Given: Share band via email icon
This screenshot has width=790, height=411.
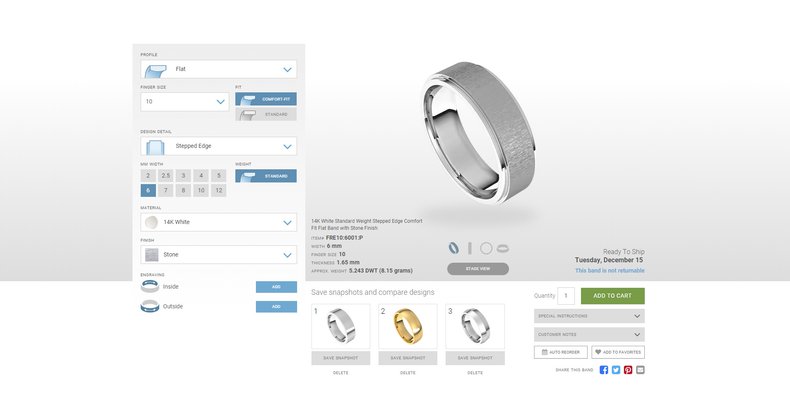Looking at the screenshot, I should click(x=640, y=370).
